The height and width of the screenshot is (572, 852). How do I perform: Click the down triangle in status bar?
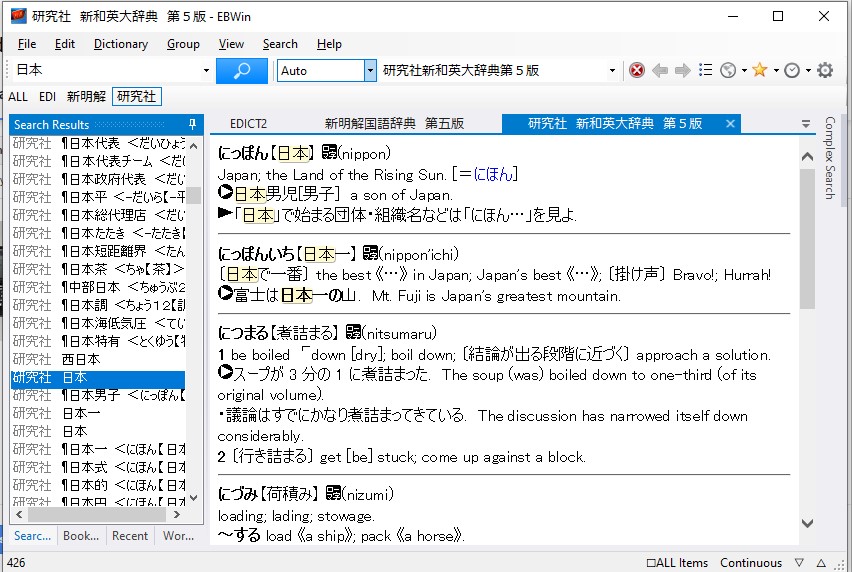point(799,563)
